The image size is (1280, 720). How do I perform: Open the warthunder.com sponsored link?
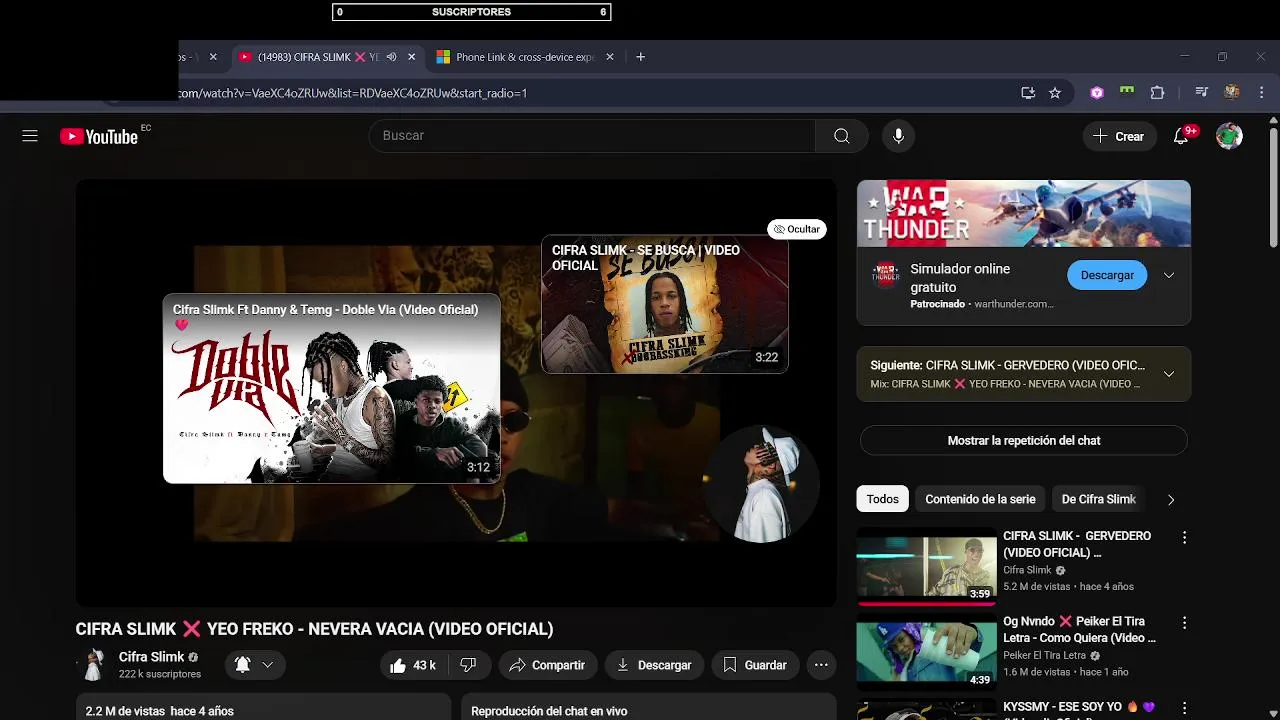click(1014, 304)
